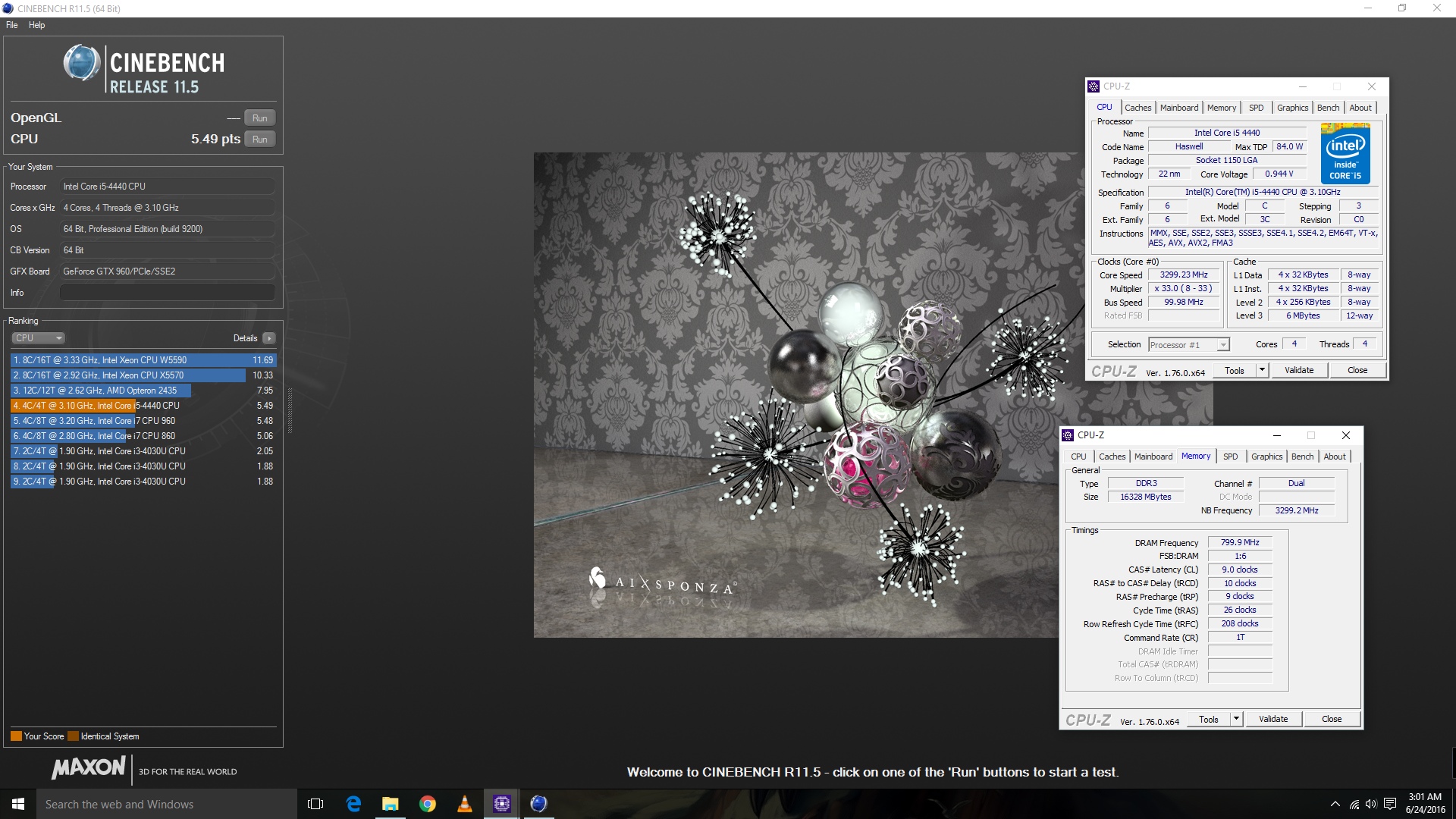1456x819 pixels.
Task: Switch to Caches tab in lower CPU-Z window
Action: (1112, 457)
